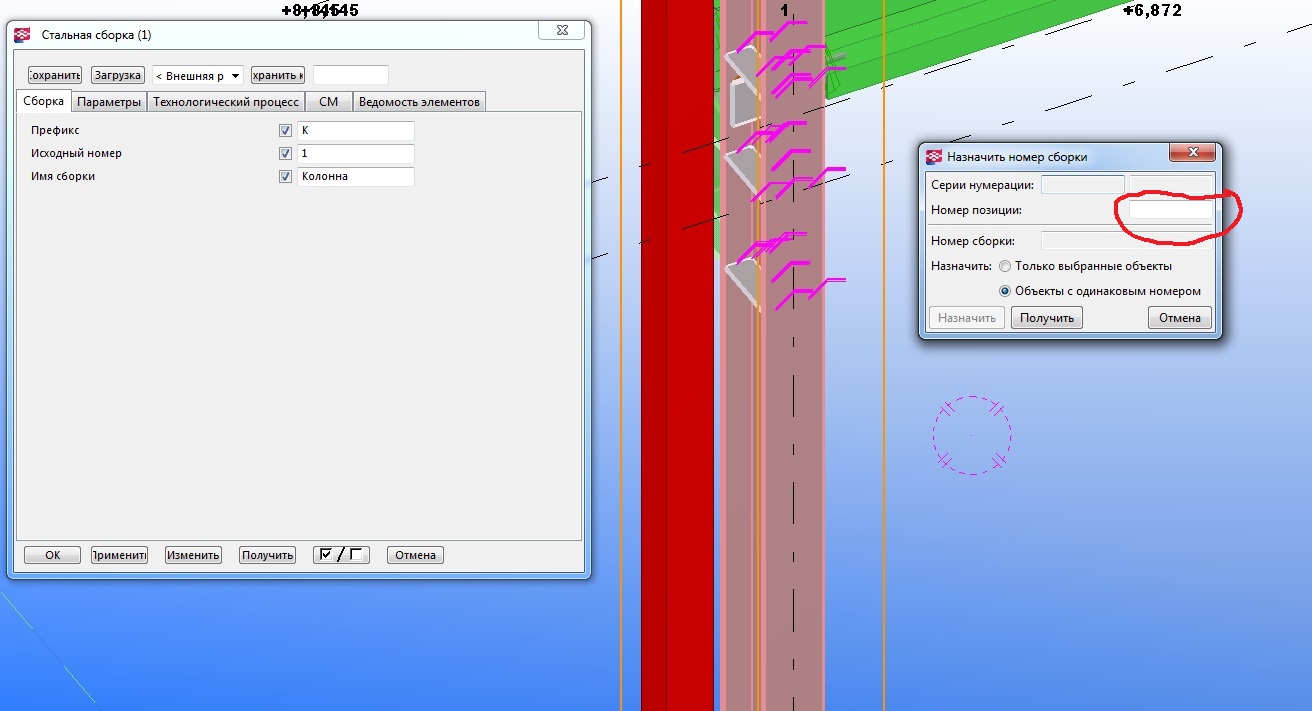The width and height of the screenshot is (1312, 711).
Task: Toggle the Имя сборки checkbox
Action: 286,177
